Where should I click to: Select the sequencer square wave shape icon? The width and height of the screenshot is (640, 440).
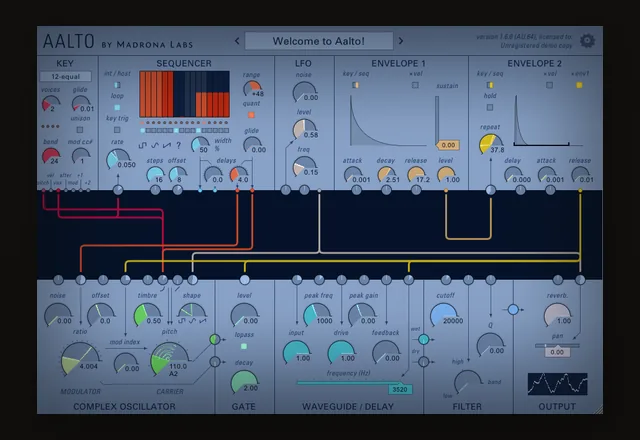point(142,145)
